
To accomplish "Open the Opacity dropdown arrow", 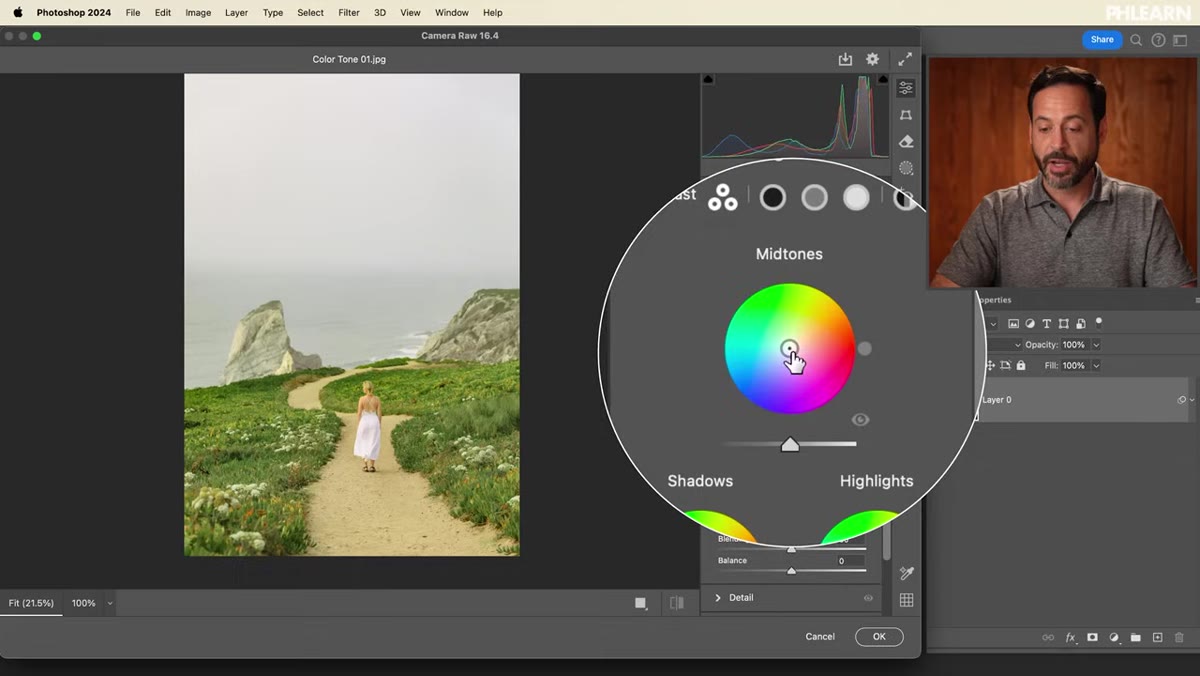I will click(1096, 345).
